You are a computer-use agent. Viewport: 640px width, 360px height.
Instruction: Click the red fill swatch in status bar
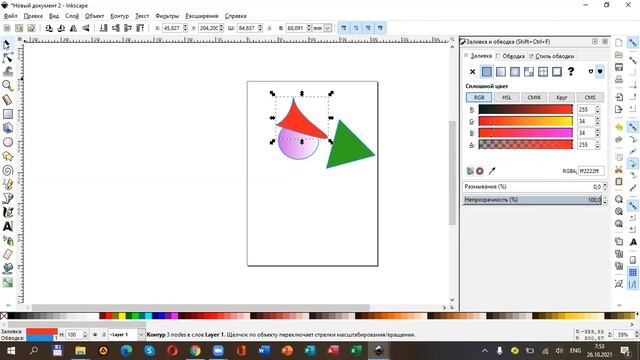coord(42,331)
